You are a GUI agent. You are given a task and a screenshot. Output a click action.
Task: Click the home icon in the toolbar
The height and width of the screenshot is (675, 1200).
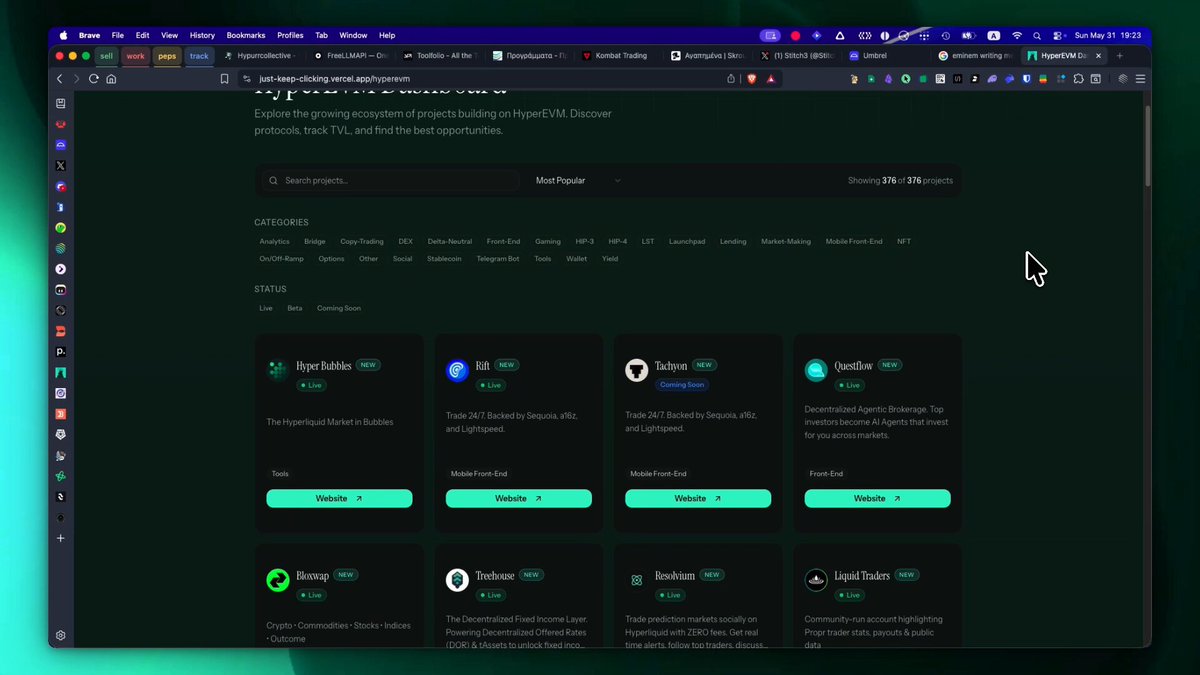[111, 79]
